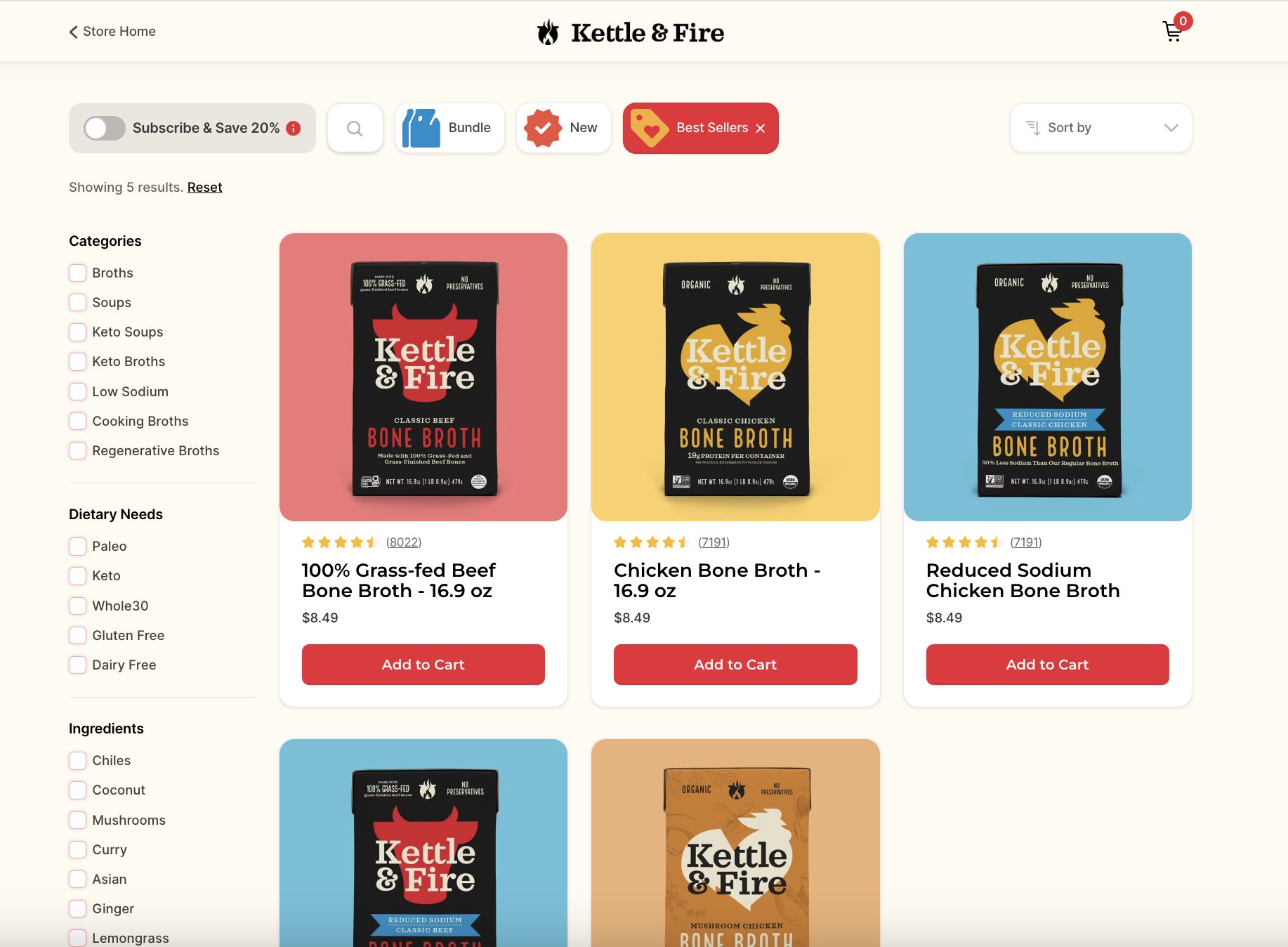The height and width of the screenshot is (947, 1288).
Task: Click the search magnifier icon
Action: pos(355,128)
